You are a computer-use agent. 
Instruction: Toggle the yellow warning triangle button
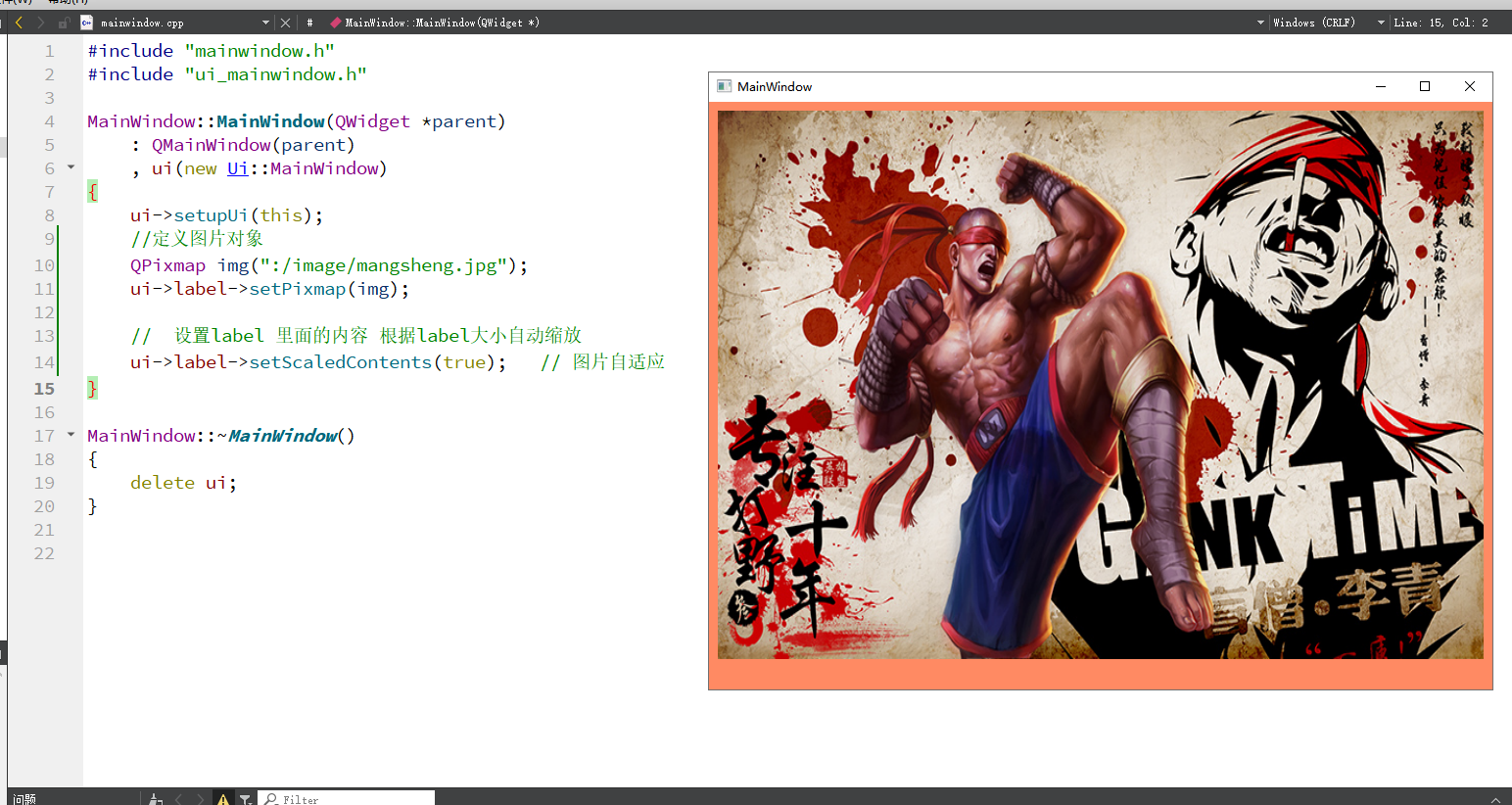223,798
